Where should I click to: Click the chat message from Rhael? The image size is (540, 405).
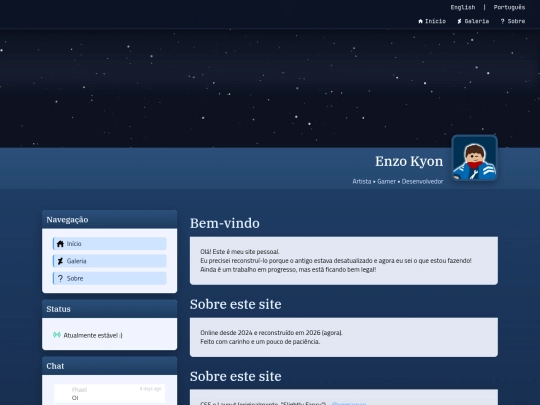click(x=110, y=394)
